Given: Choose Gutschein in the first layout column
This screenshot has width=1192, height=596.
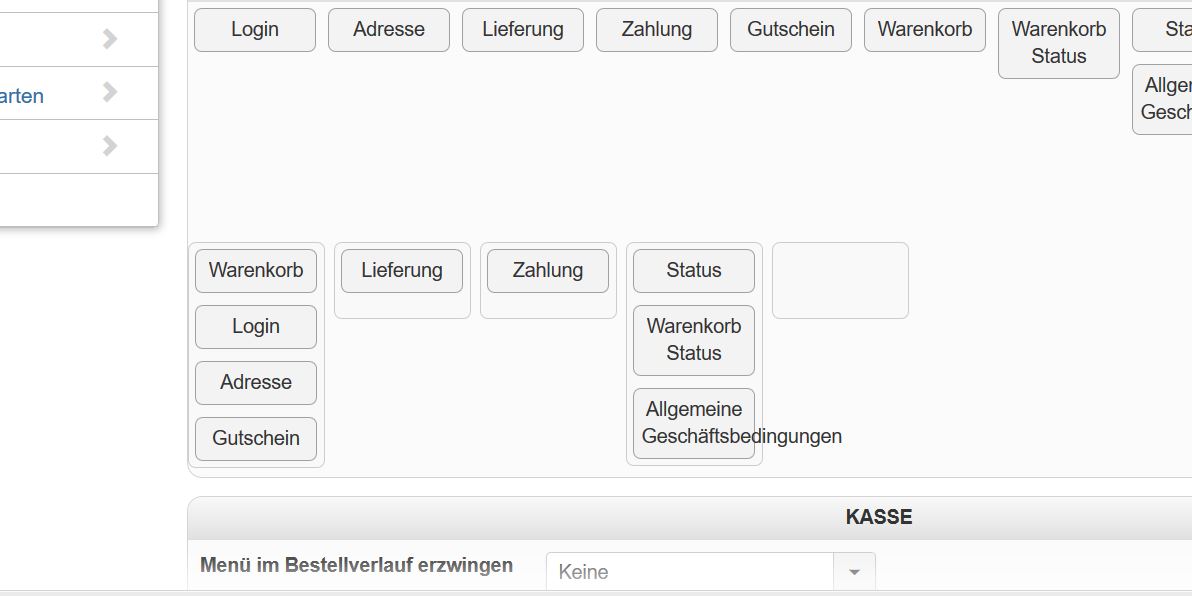Looking at the screenshot, I should 256,439.
